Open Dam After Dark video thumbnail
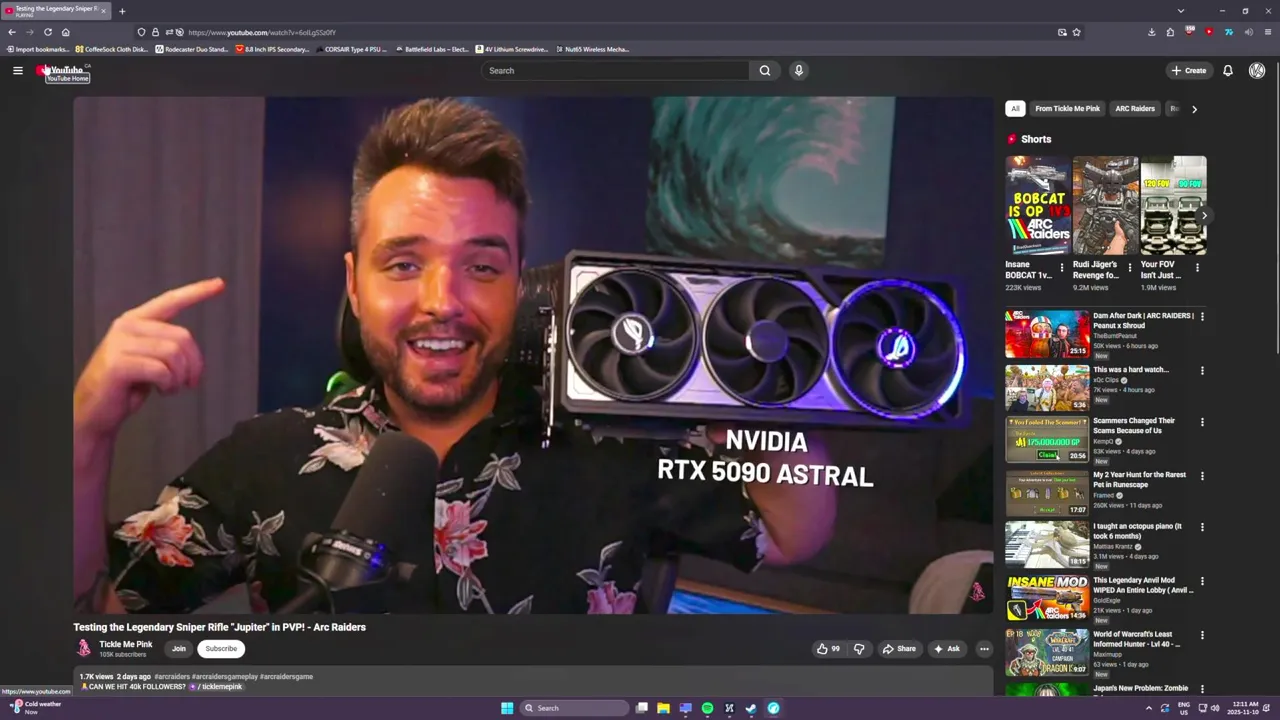Screen dimensions: 1280x720 tap(1047, 334)
